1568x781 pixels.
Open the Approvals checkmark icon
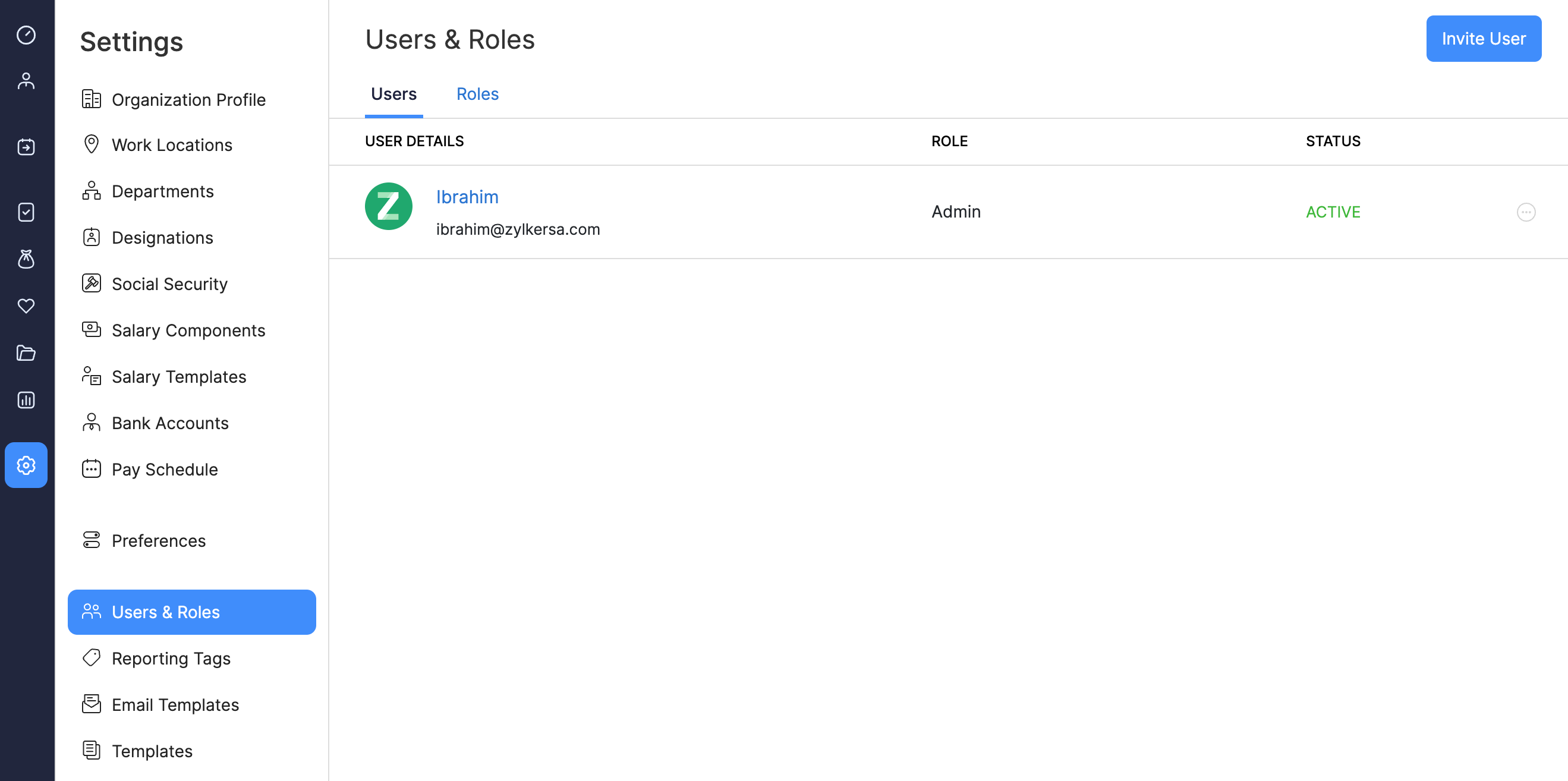coord(26,212)
